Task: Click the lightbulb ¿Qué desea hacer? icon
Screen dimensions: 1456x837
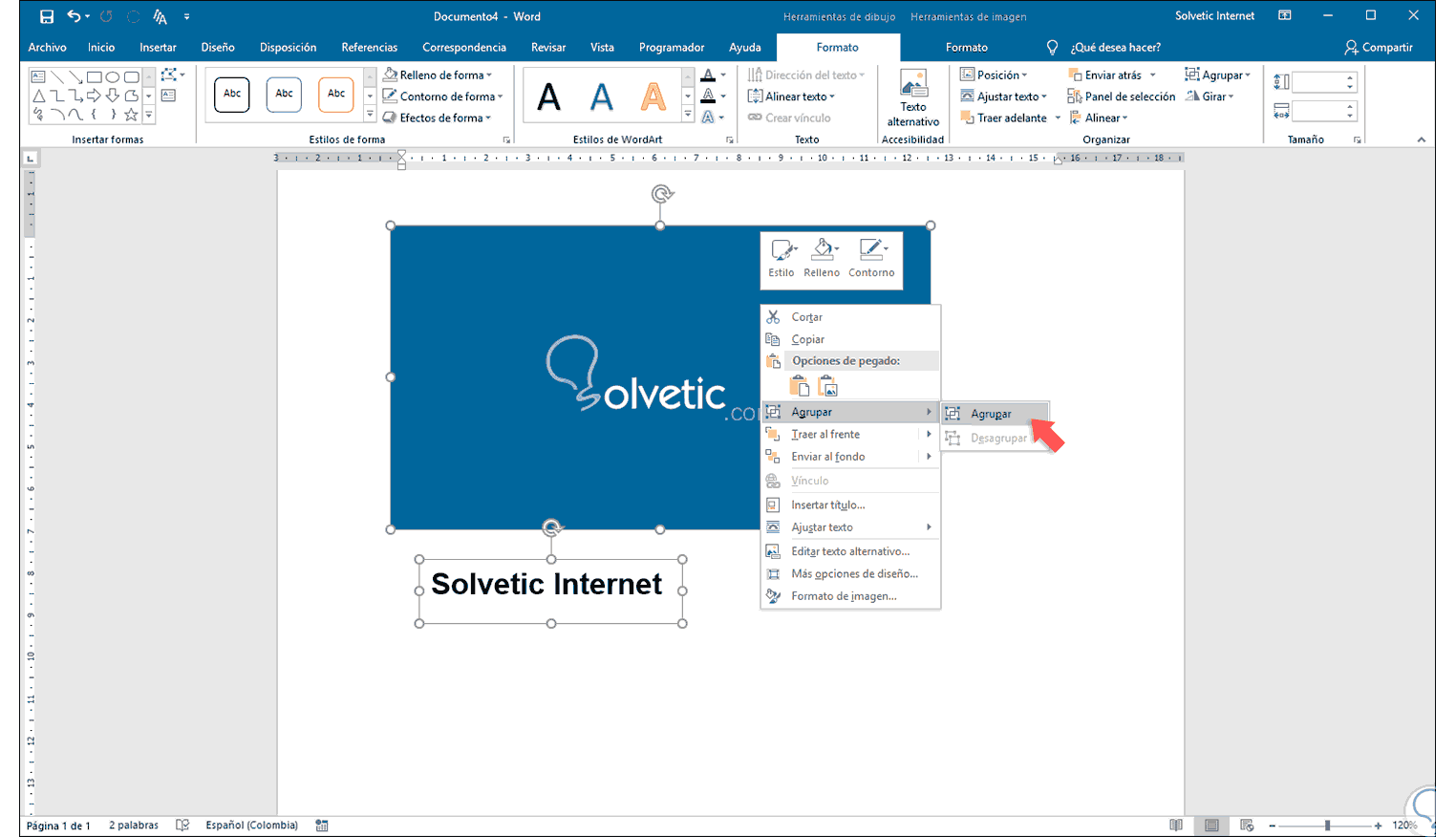Action: click(1052, 47)
